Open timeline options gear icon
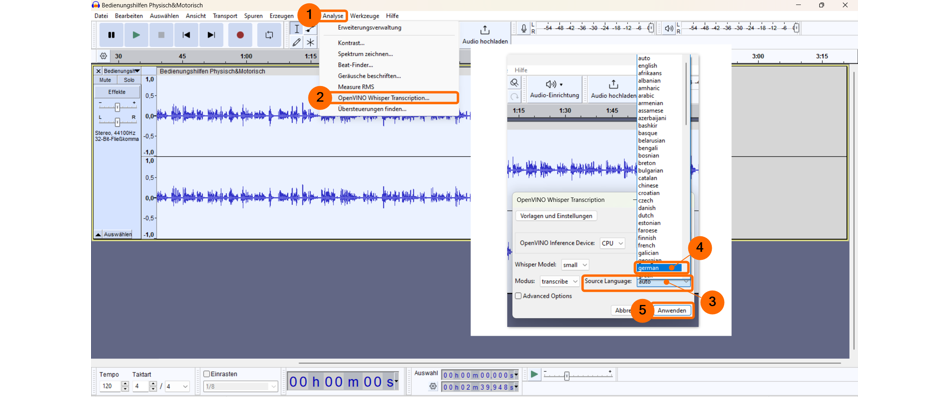Viewport: 949px width, 397px height. (103, 56)
